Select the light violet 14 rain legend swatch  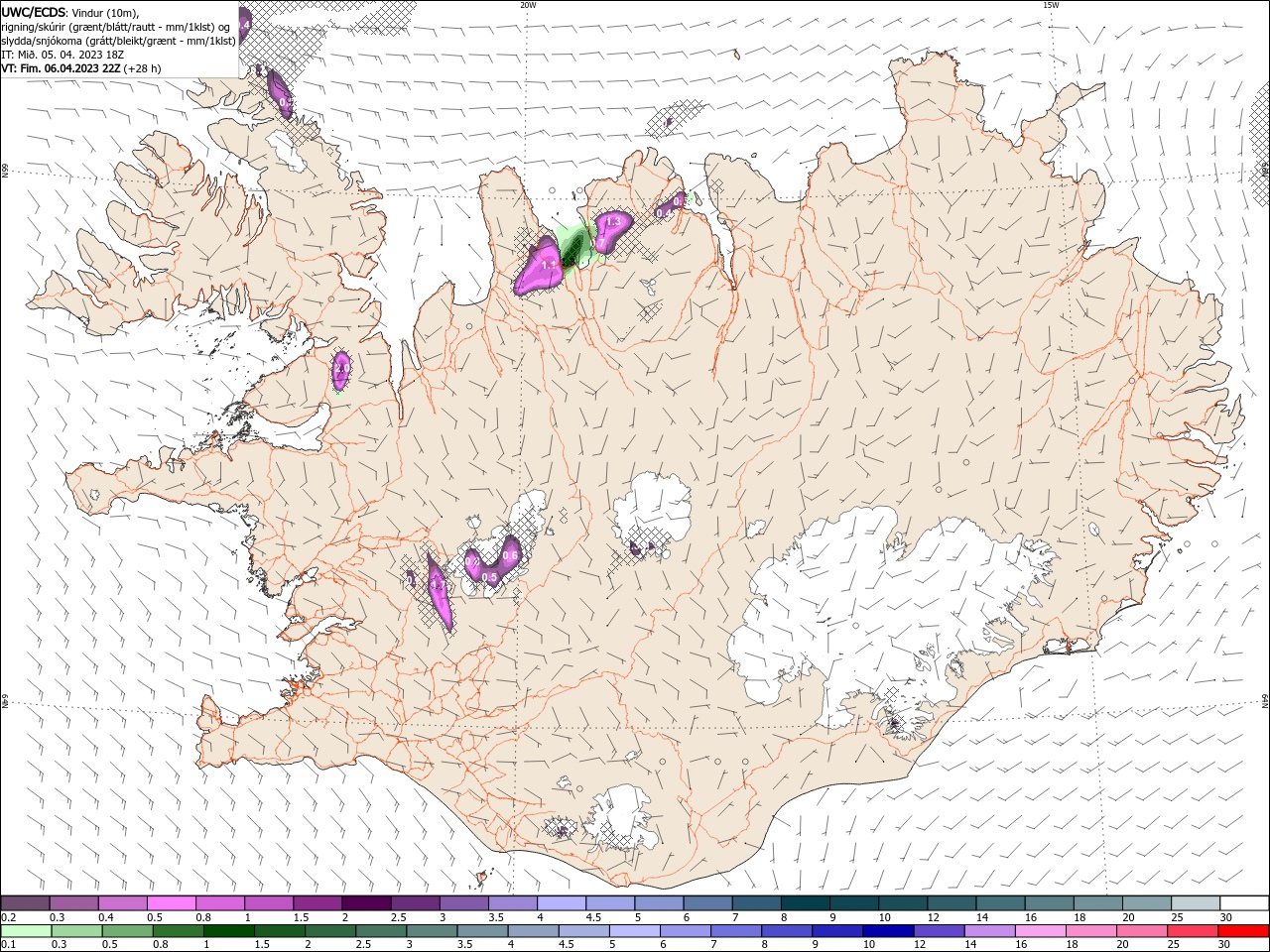pyautogui.click(x=988, y=931)
